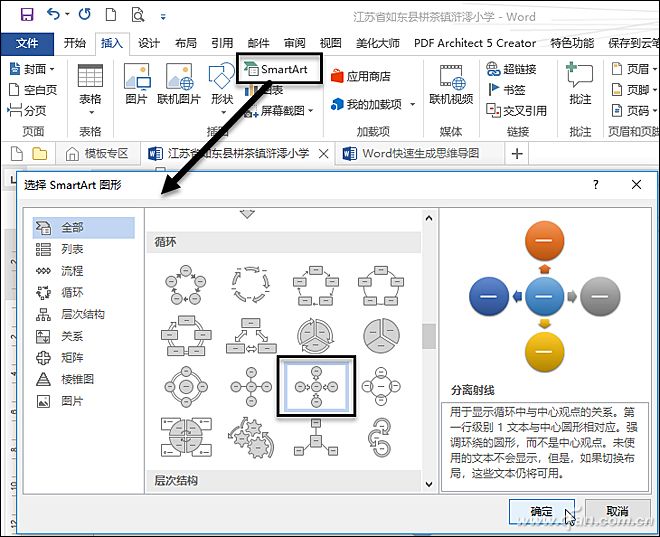Switch to the 开始 ribbon tab

pos(75,43)
